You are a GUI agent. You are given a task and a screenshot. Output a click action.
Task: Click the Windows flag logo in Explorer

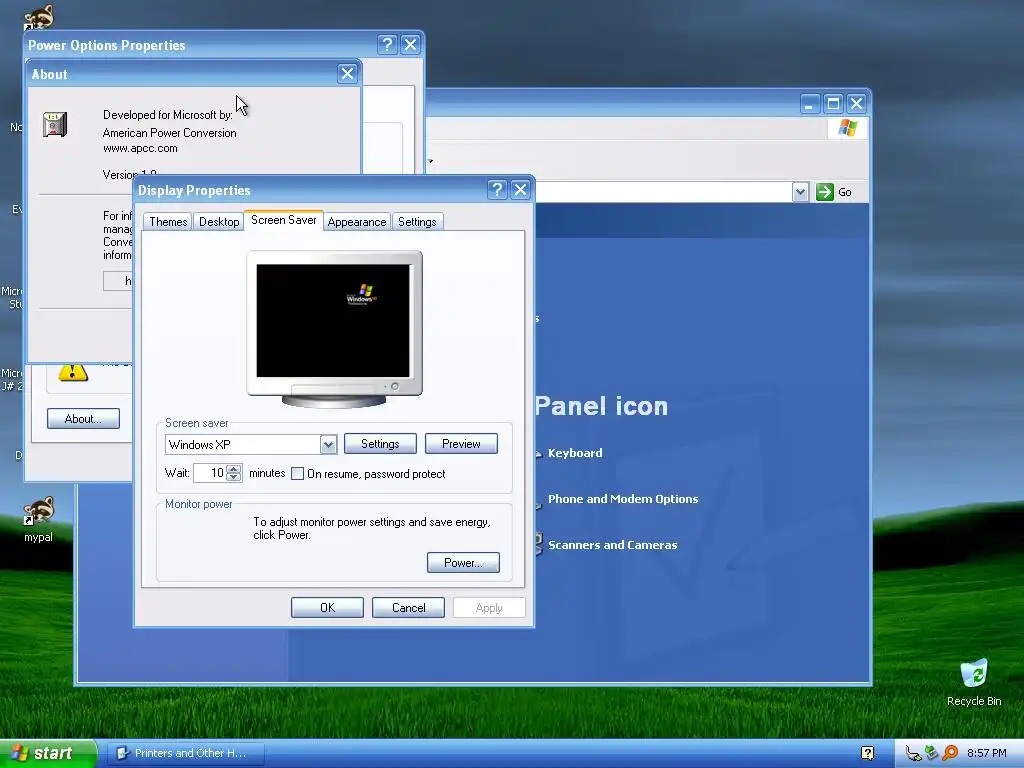tap(848, 128)
